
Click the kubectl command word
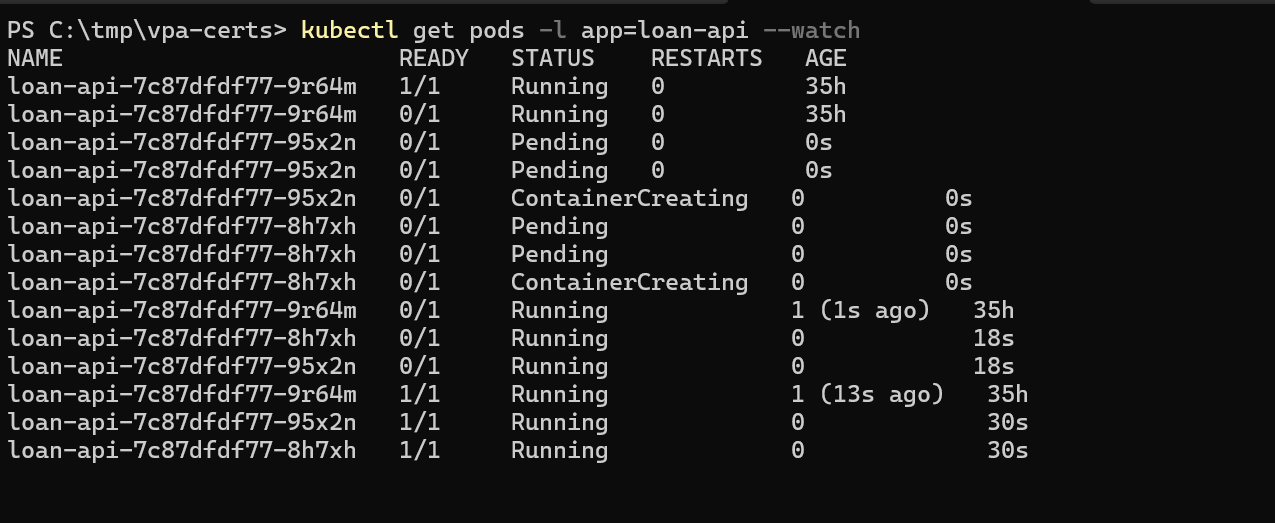click(350, 31)
